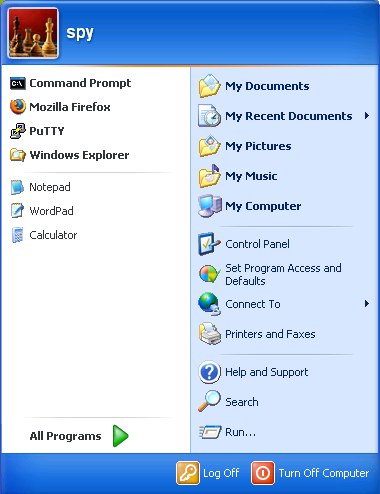Click the My Documents folder icon
This screenshot has height=494, width=380.
click(210, 86)
